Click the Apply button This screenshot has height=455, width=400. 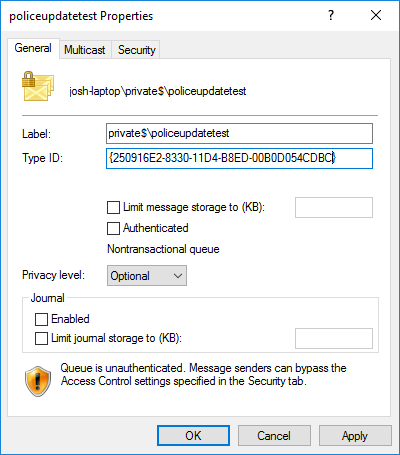pyautogui.click(x=355, y=436)
